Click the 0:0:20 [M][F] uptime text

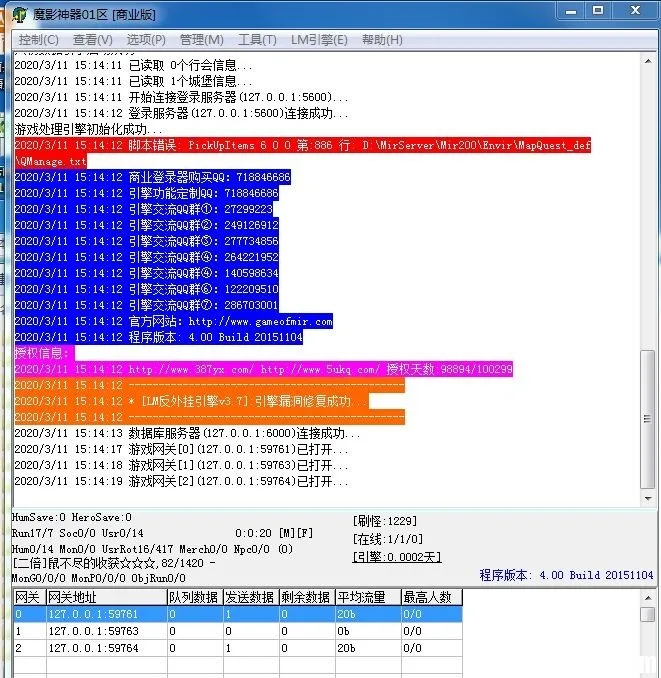tap(274, 533)
